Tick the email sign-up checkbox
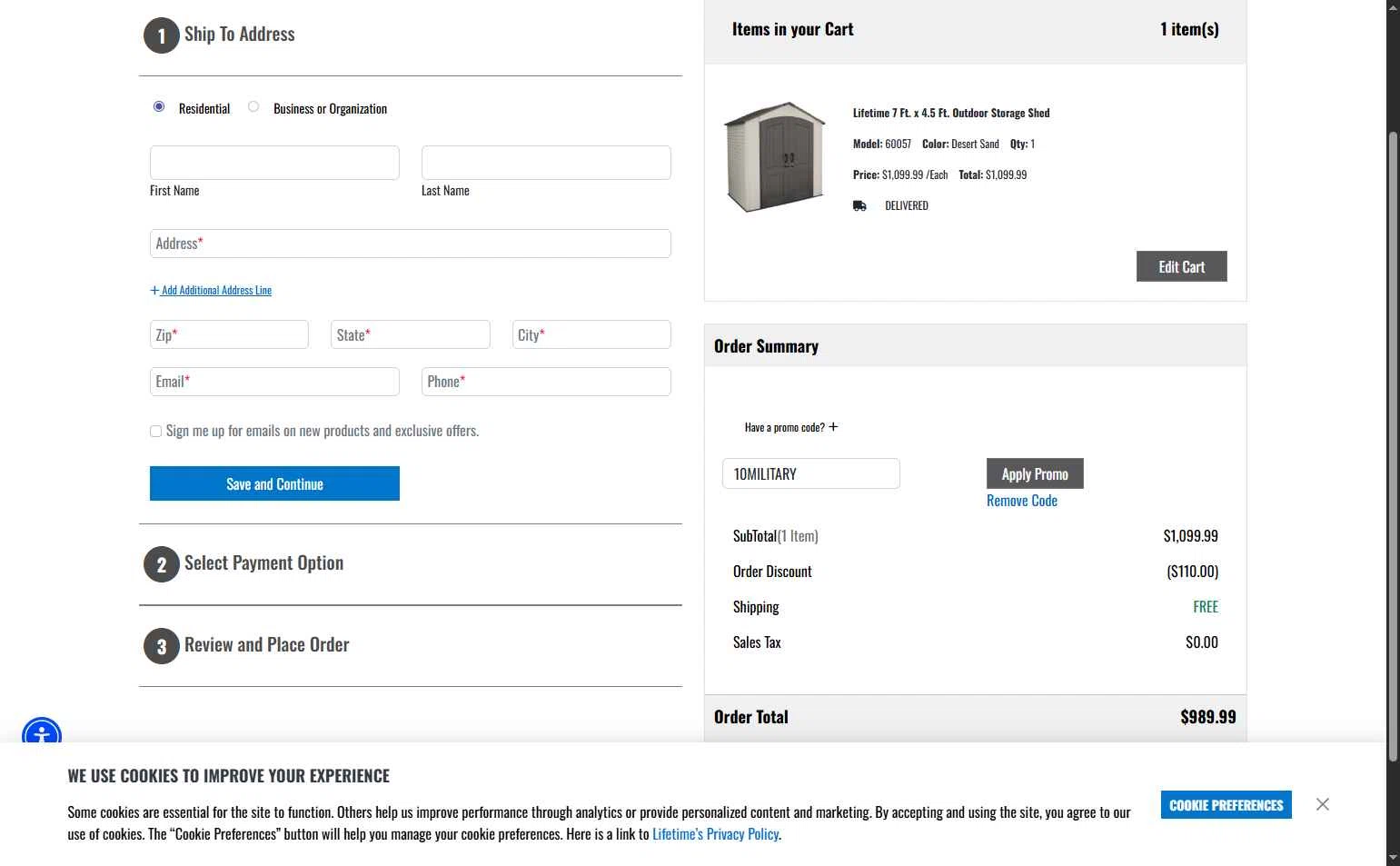The image size is (1400, 866). coord(155,432)
